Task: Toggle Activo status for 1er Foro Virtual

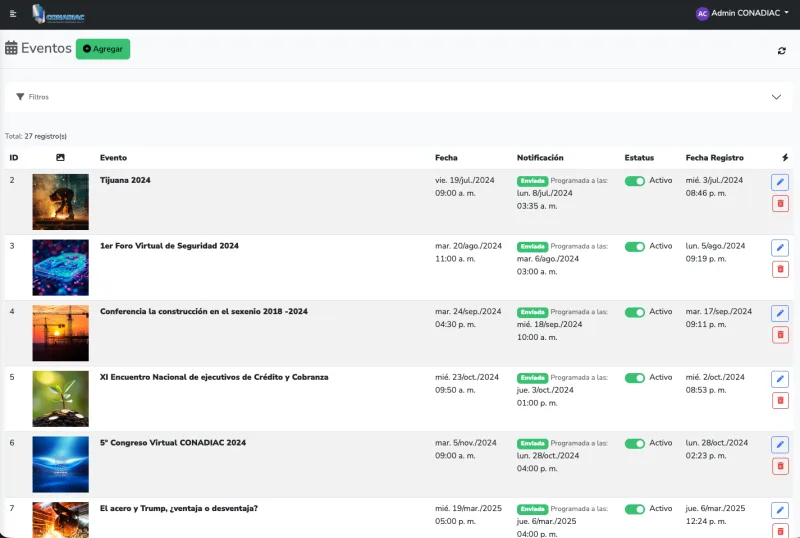Action: click(x=635, y=247)
